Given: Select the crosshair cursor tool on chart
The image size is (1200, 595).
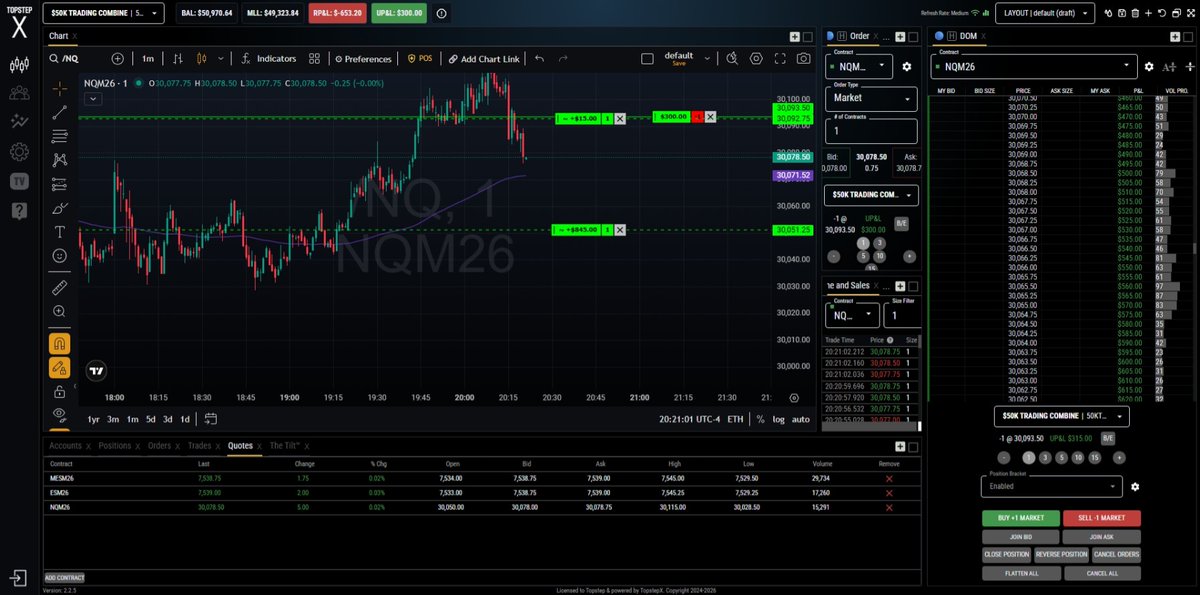Looking at the screenshot, I should pos(60,89).
